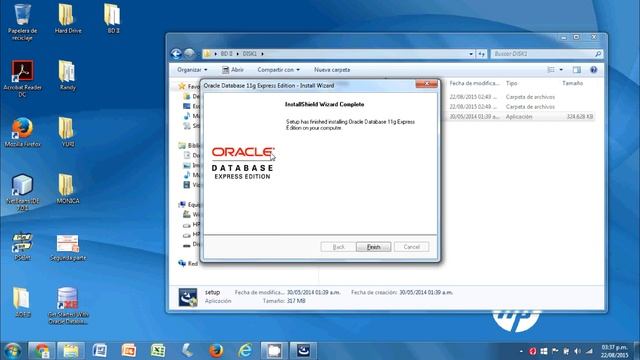Viewport: 640px width, 360px height.
Task: Open Explorer help question-mark icon
Action: 593,70
